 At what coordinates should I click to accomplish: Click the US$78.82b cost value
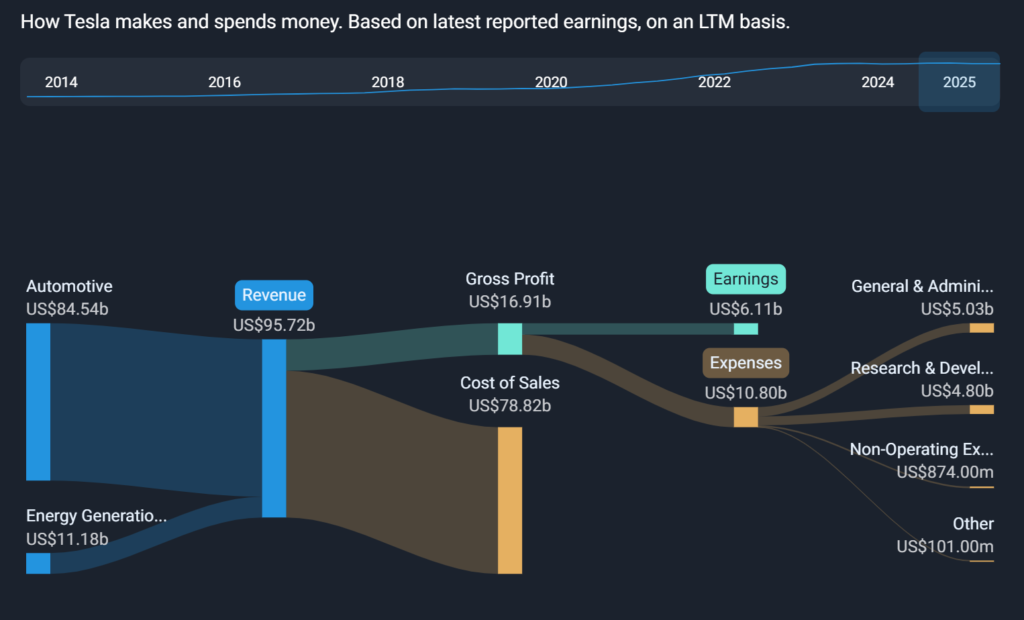click(509, 406)
